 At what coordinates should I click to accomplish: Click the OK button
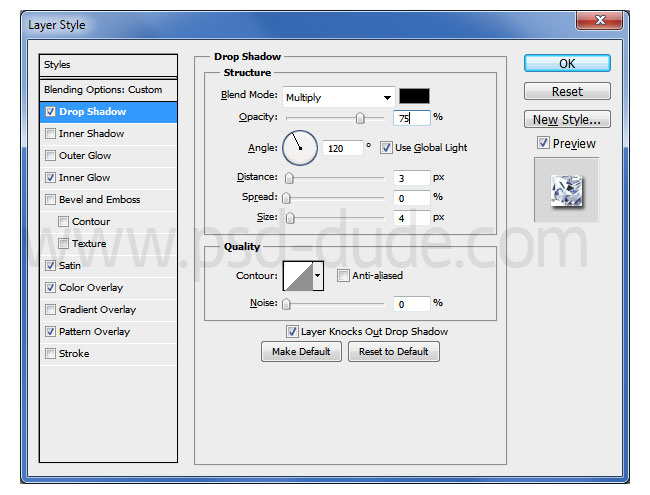coord(567,63)
